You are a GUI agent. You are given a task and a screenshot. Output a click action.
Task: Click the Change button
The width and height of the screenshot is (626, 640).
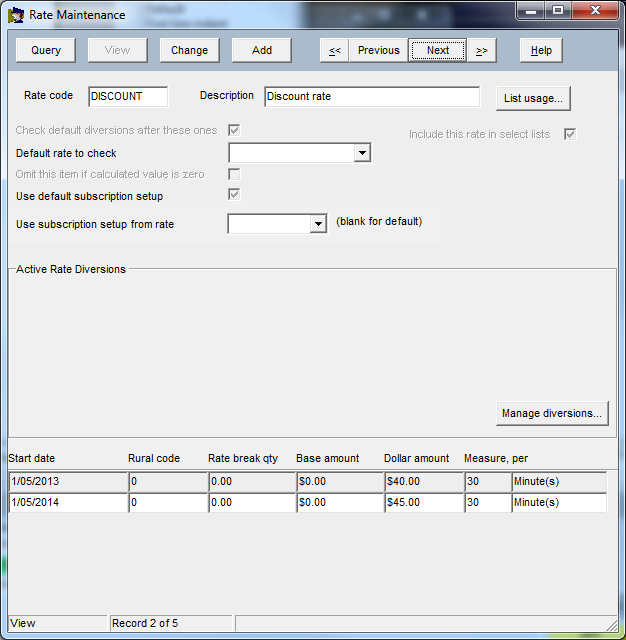tap(189, 50)
